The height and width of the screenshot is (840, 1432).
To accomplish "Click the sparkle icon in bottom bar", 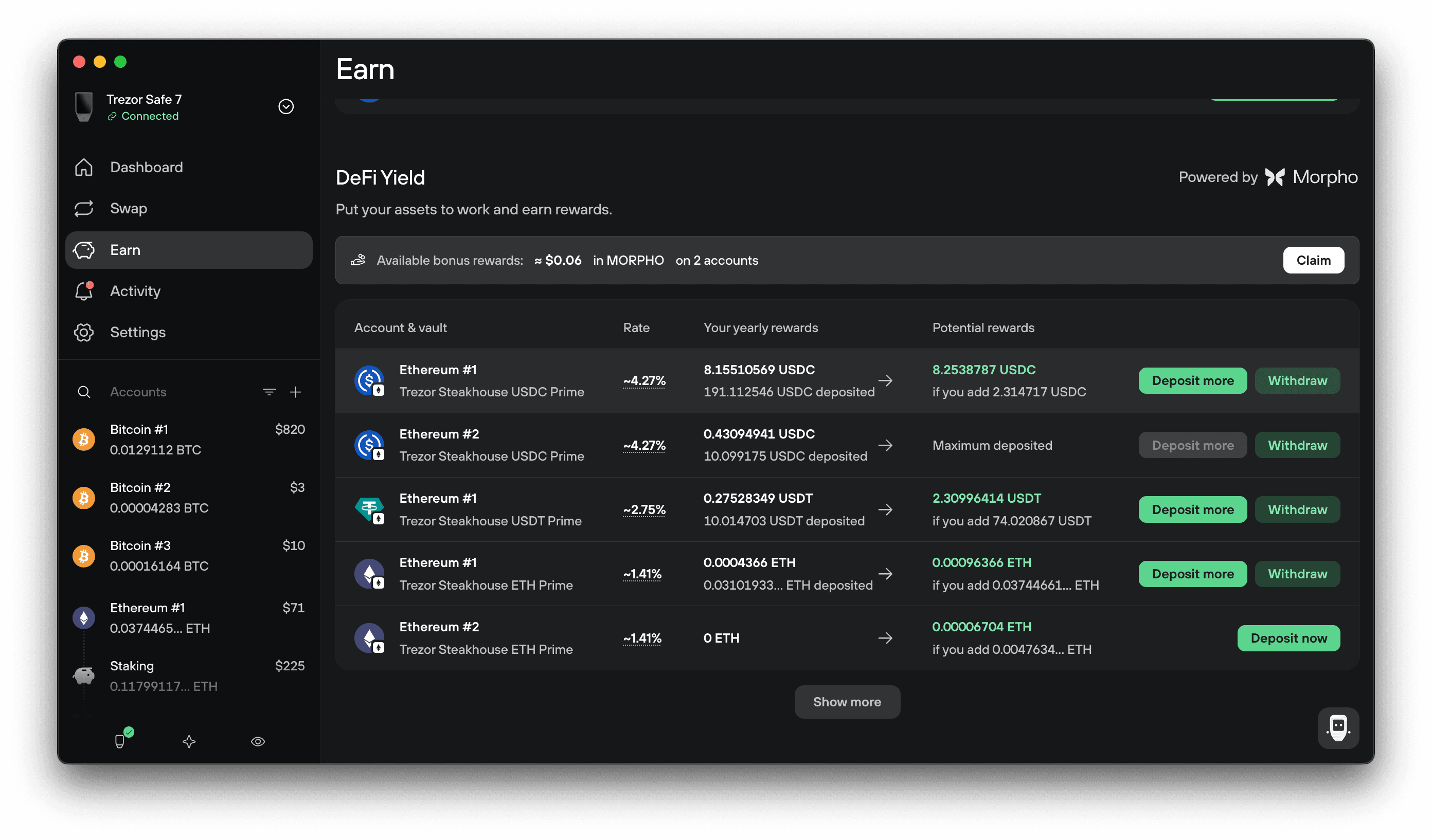I will (x=189, y=742).
